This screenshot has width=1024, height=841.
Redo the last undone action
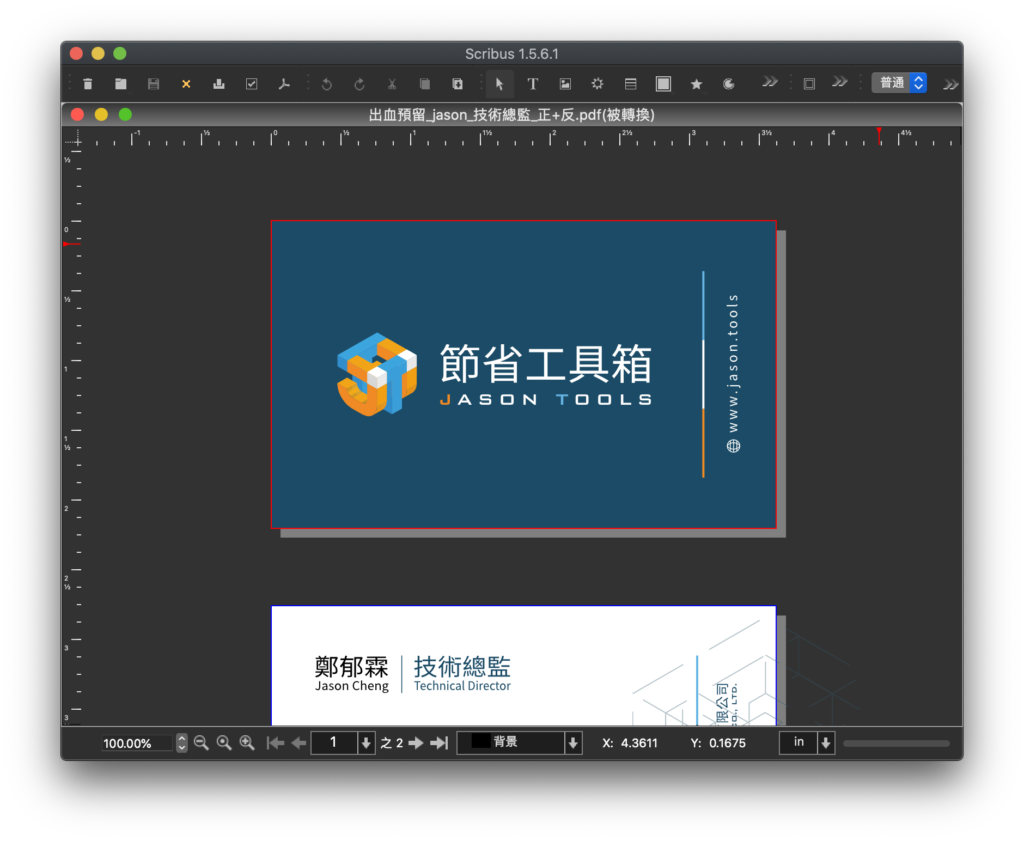tap(359, 84)
